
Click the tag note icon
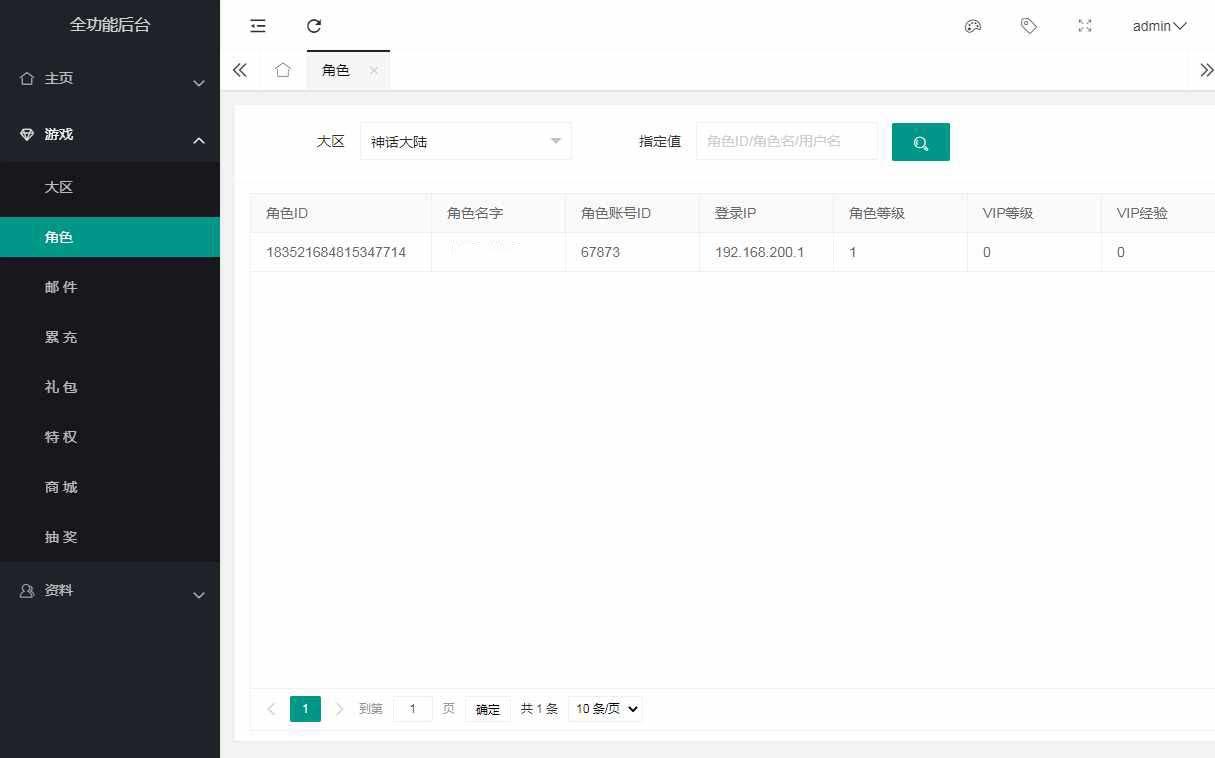[1028, 26]
